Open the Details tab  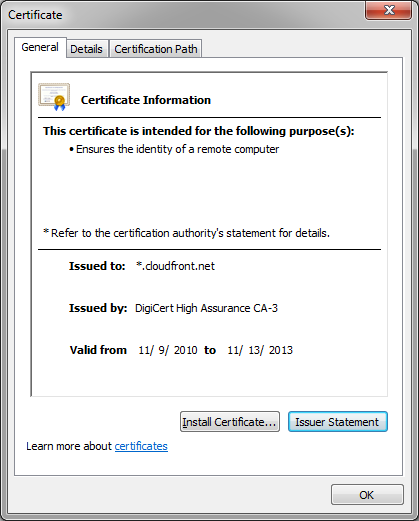[87, 49]
